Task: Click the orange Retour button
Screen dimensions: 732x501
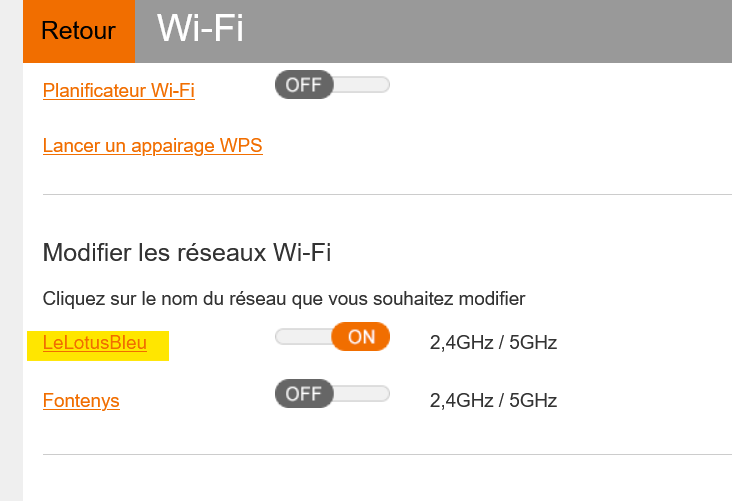Action: coord(77,31)
